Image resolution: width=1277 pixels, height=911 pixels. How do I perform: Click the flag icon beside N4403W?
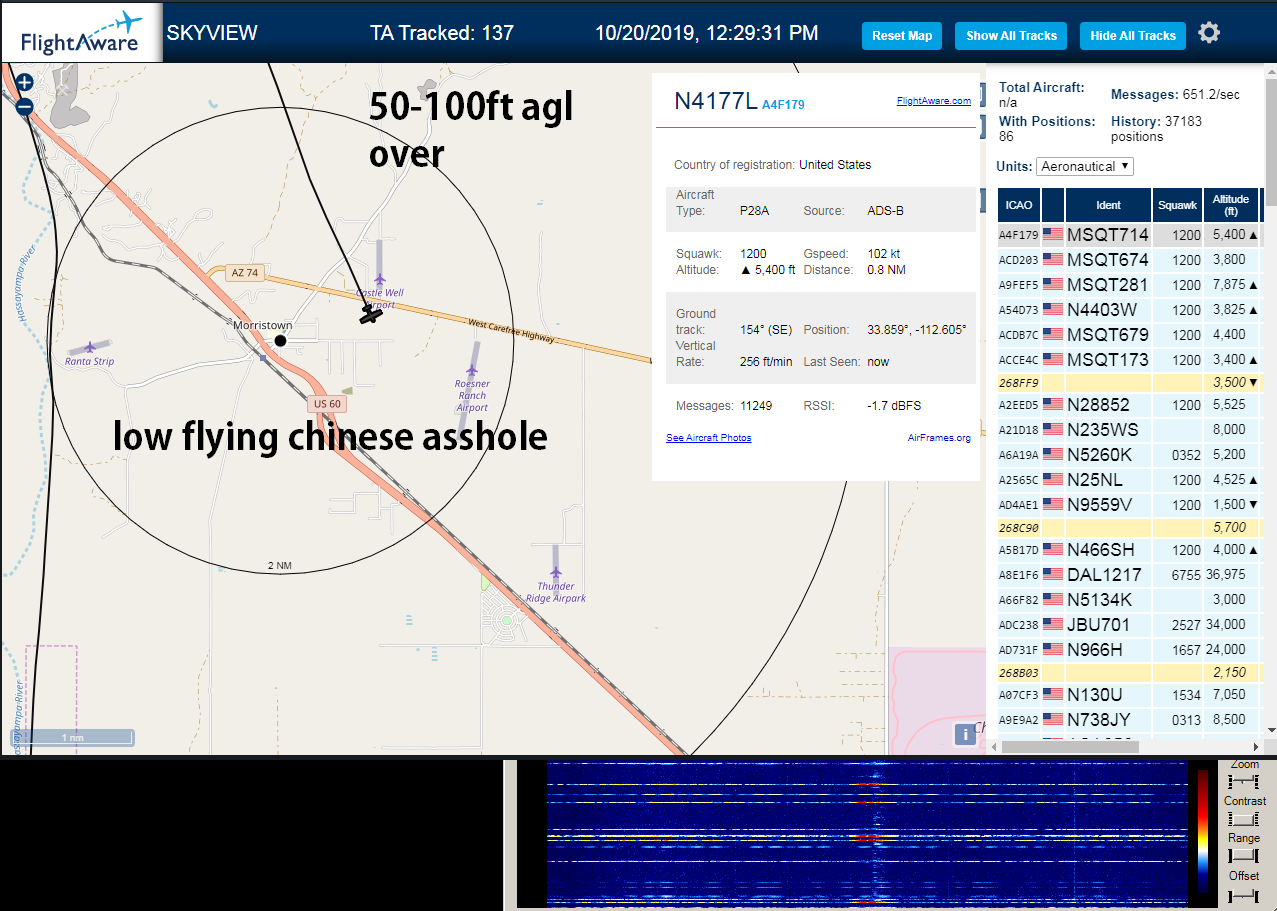point(1053,310)
